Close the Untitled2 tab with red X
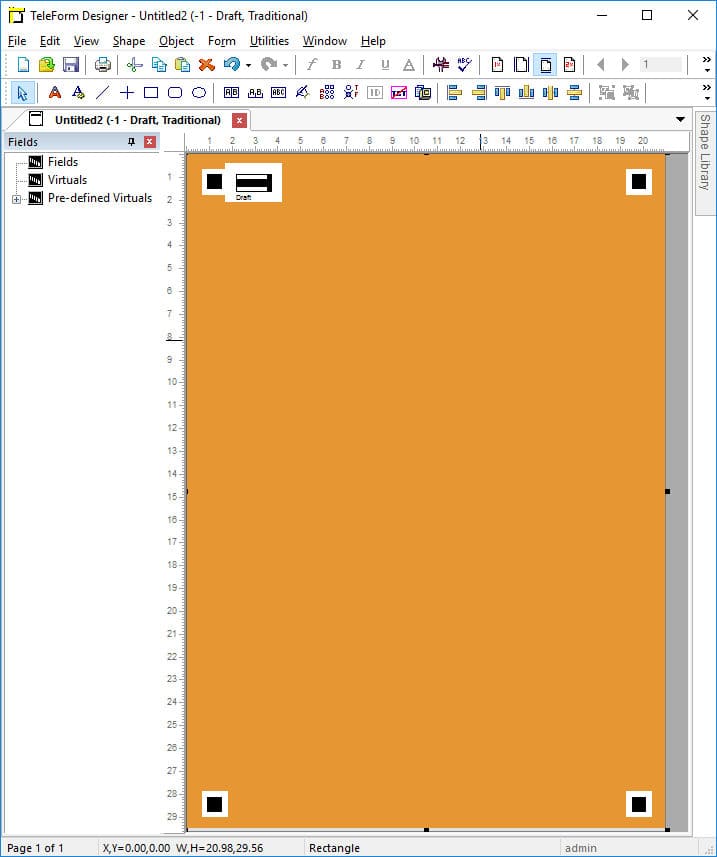717x857 pixels. [239, 120]
